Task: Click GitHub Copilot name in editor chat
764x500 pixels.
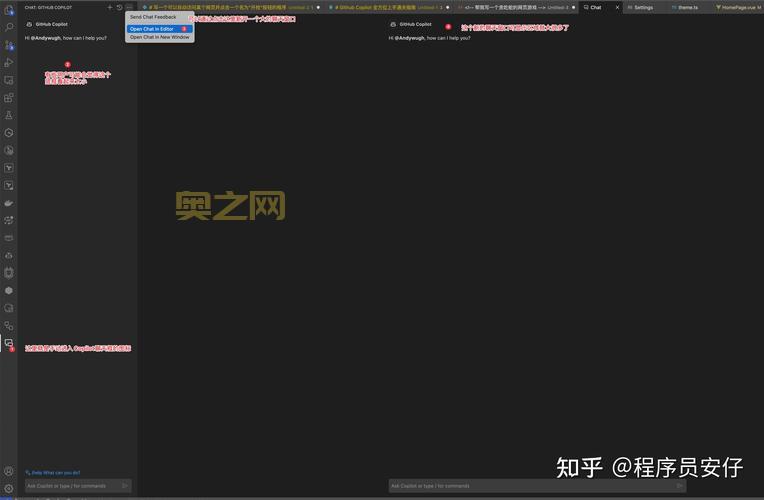Action: 415,24
